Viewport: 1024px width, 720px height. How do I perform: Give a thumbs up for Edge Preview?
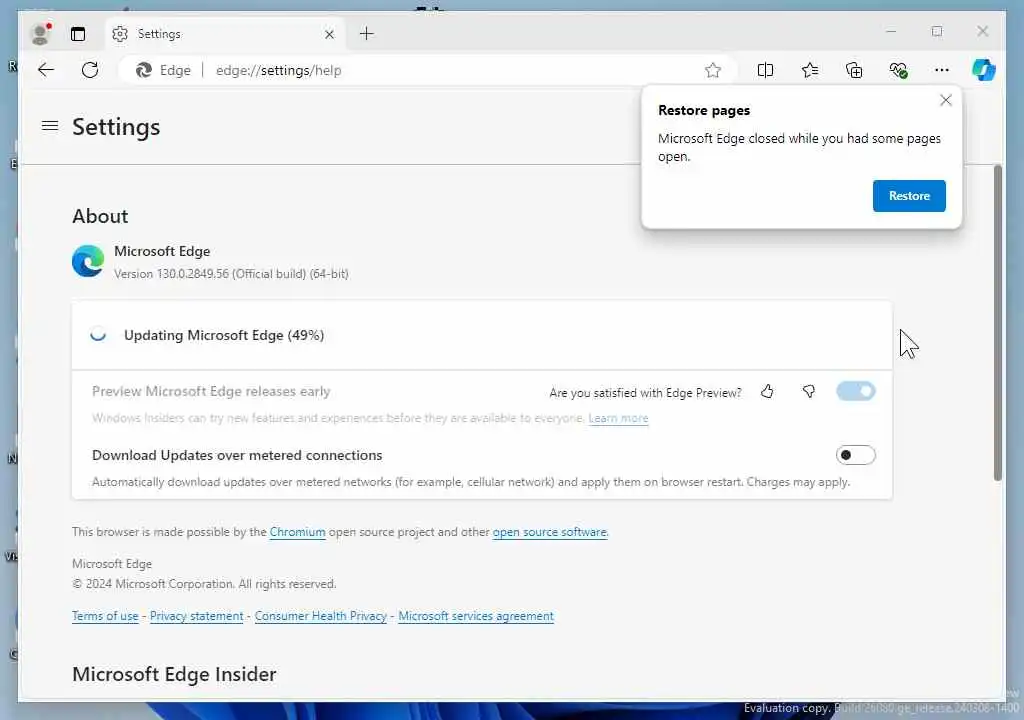(x=767, y=391)
